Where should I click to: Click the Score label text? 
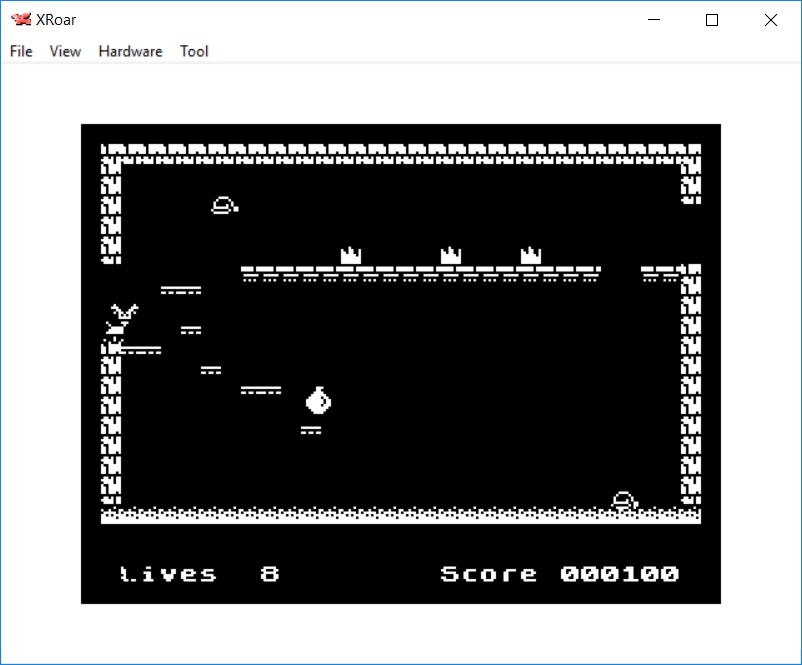(488, 574)
